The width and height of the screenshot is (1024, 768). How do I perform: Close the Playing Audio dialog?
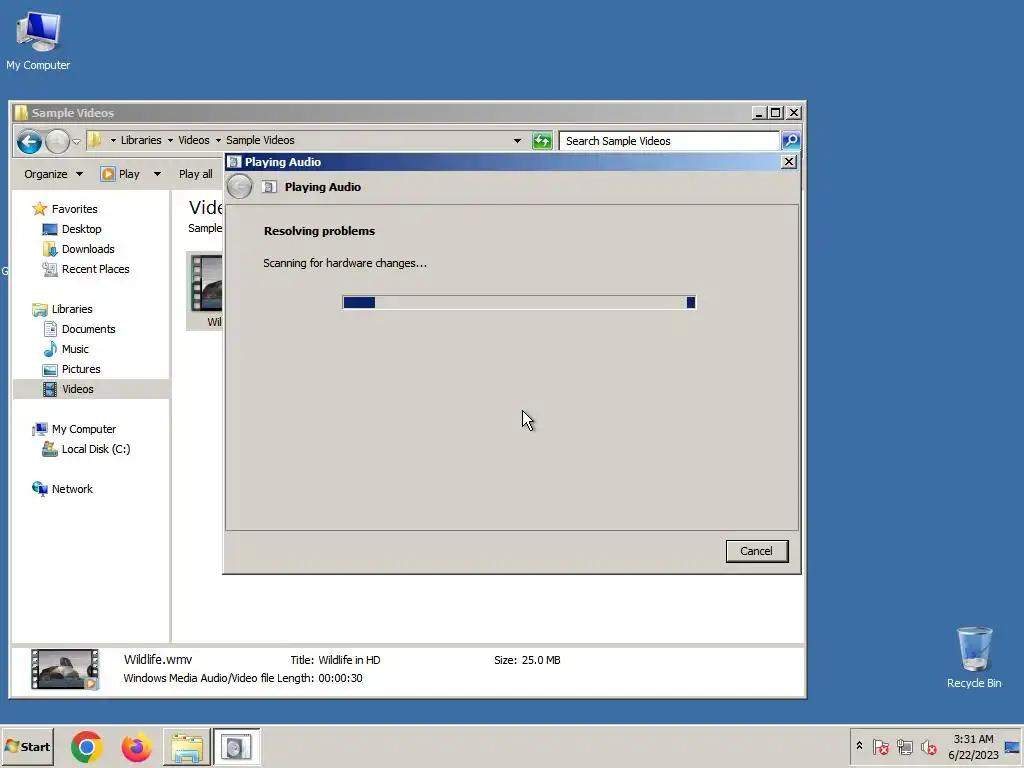pyautogui.click(x=789, y=162)
